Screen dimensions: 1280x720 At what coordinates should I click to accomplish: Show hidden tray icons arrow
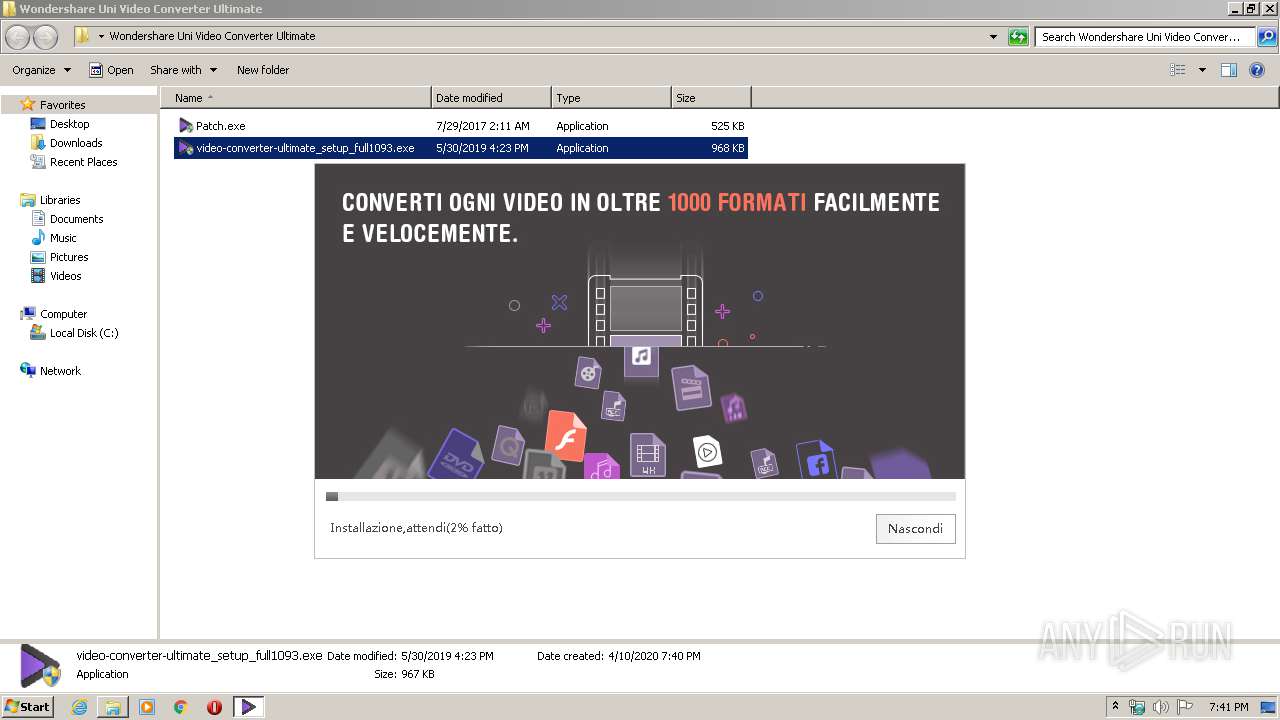click(1115, 707)
